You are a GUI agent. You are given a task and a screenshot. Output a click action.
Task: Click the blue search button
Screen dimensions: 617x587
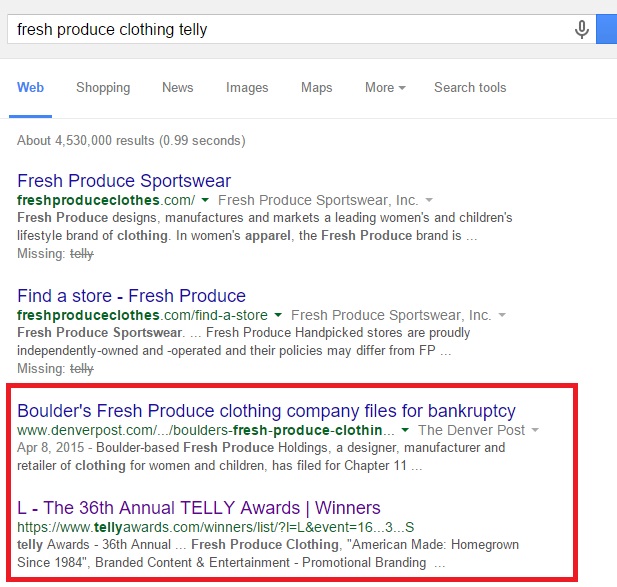click(x=607, y=29)
